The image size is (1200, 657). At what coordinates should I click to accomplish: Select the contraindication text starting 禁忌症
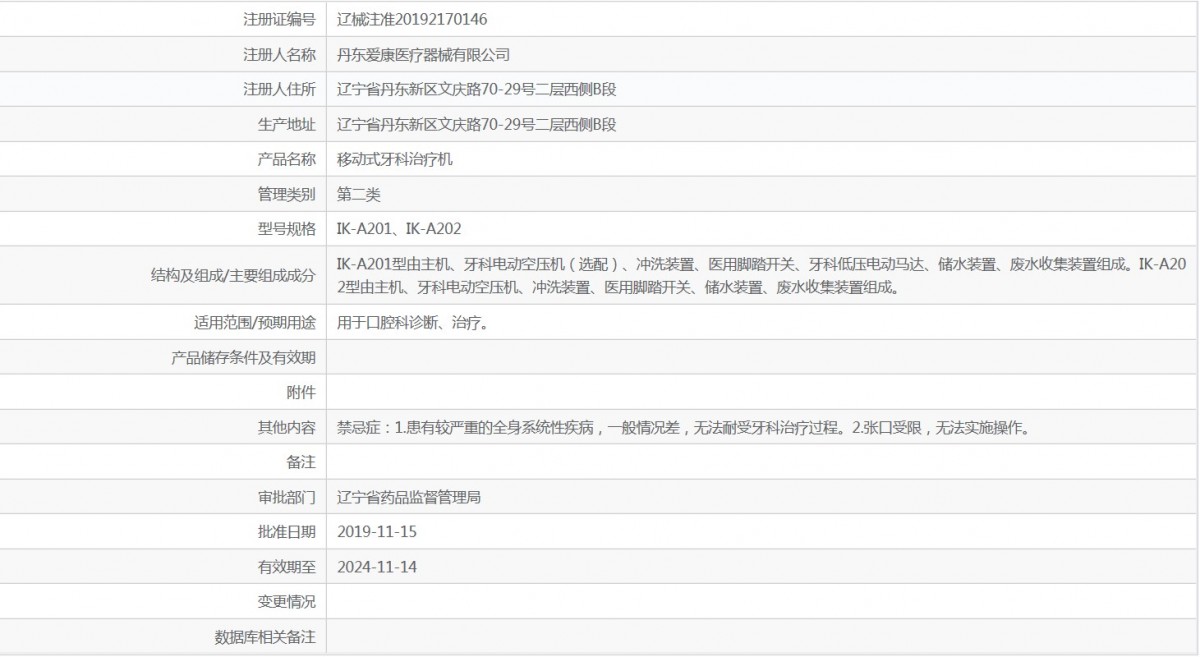[683, 427]
